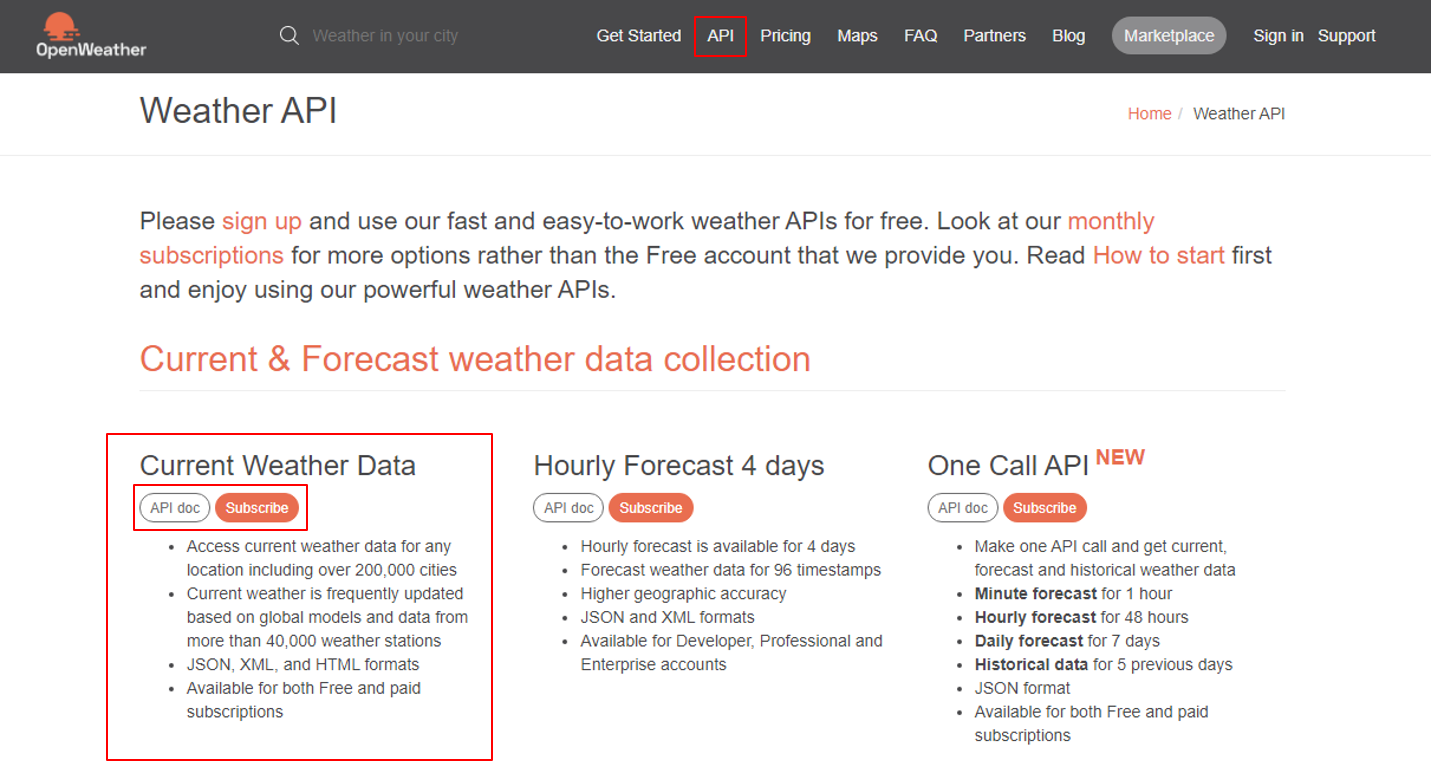Subscribe to Hourly Forecast 4 days
Image resolution: width=1431 pixels, height=761 pixels.
pos(650,508)
